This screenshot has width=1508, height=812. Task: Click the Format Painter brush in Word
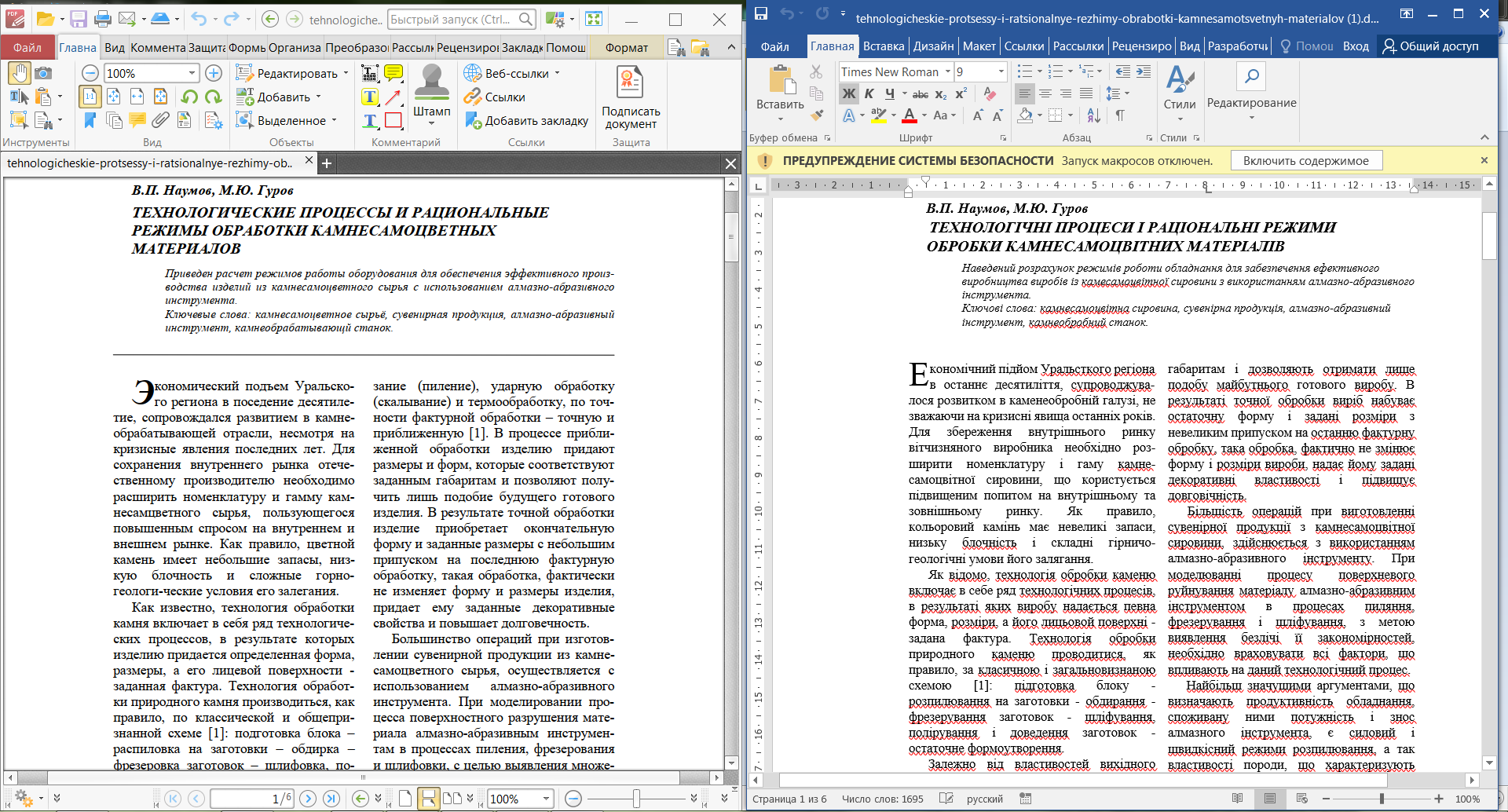tap(817, 115)
